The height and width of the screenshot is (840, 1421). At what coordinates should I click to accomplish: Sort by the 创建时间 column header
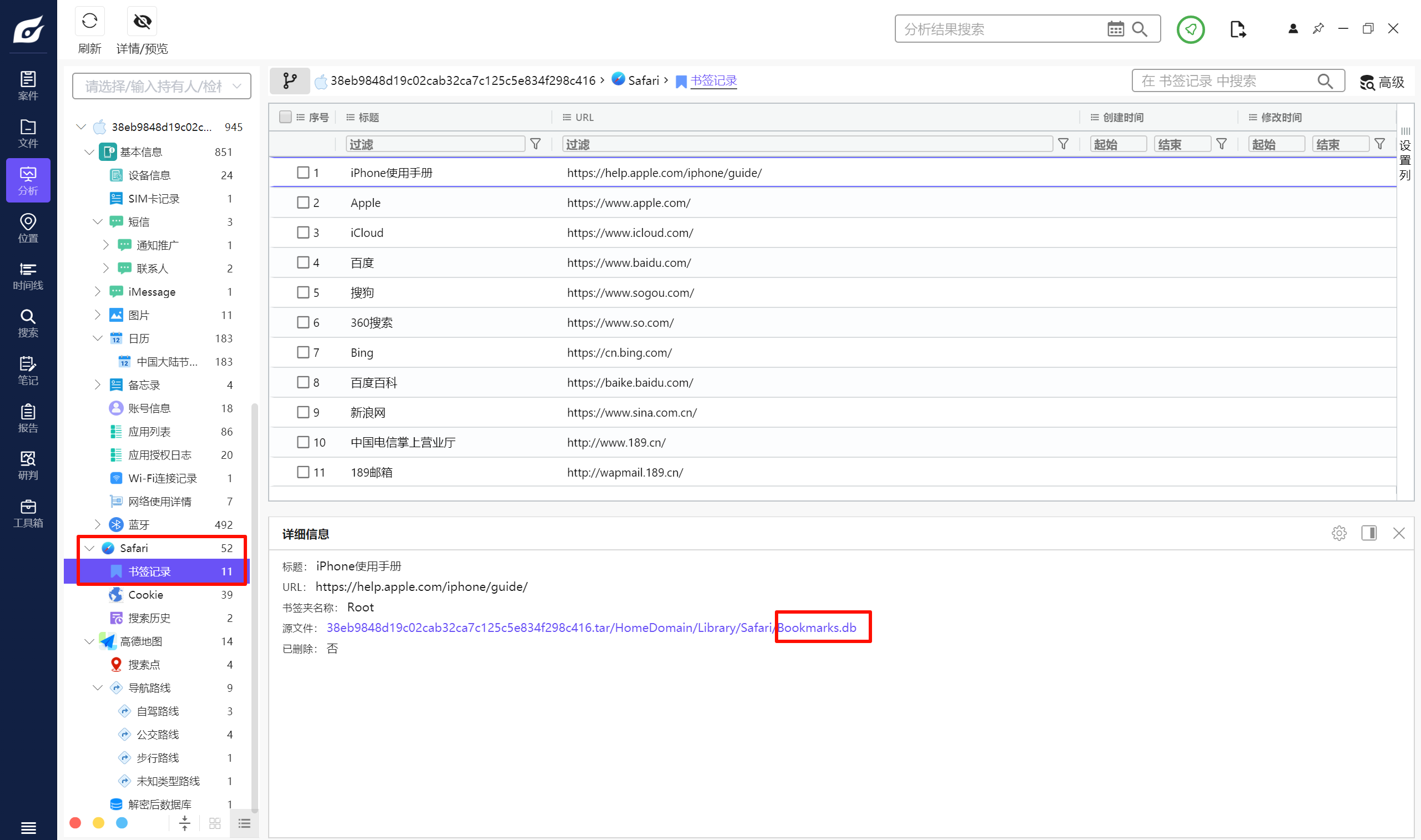1123,117
